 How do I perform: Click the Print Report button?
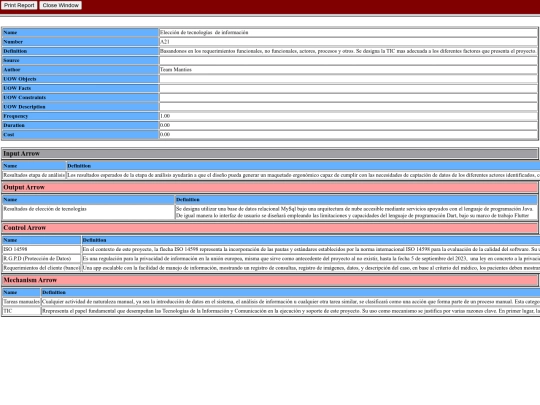[x=19, y=5]
